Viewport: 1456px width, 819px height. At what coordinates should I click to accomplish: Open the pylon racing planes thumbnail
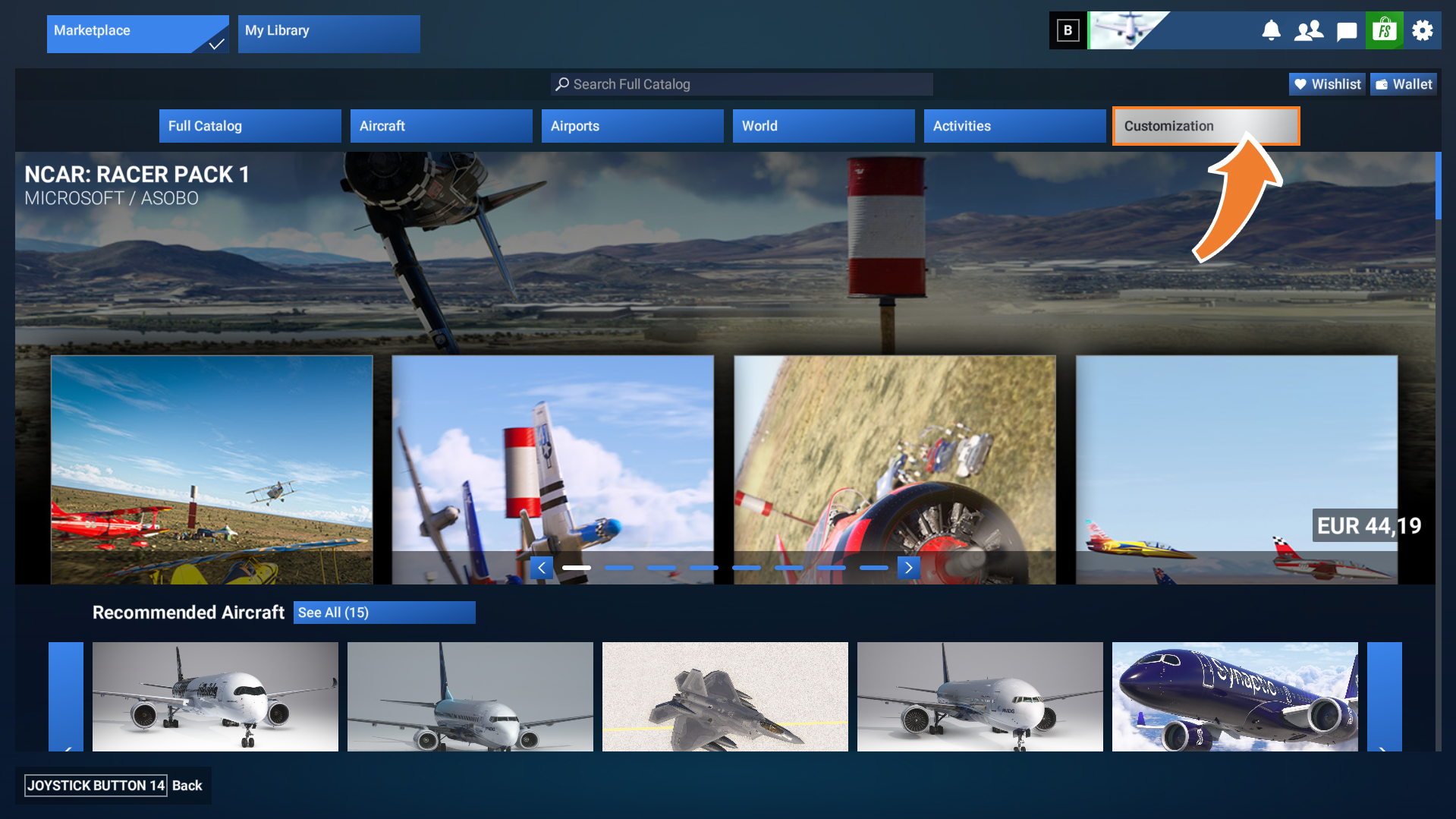tap(553, 470)
